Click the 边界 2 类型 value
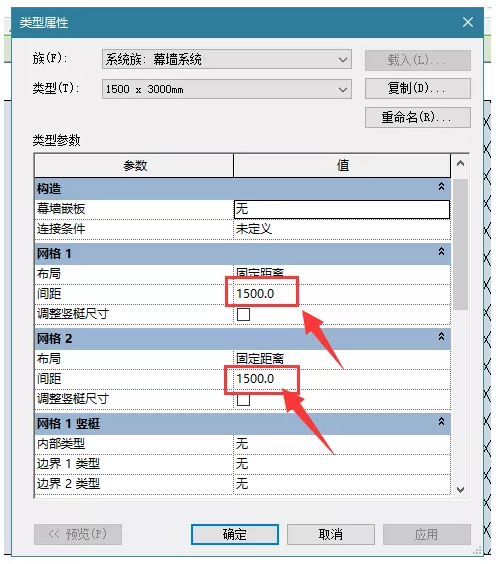The image size is (499, 564). point(342,484)
